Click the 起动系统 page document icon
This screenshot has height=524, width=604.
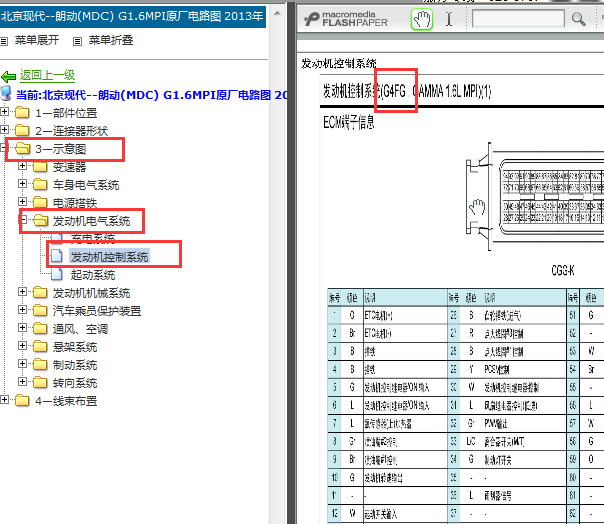tap(57, 274)
